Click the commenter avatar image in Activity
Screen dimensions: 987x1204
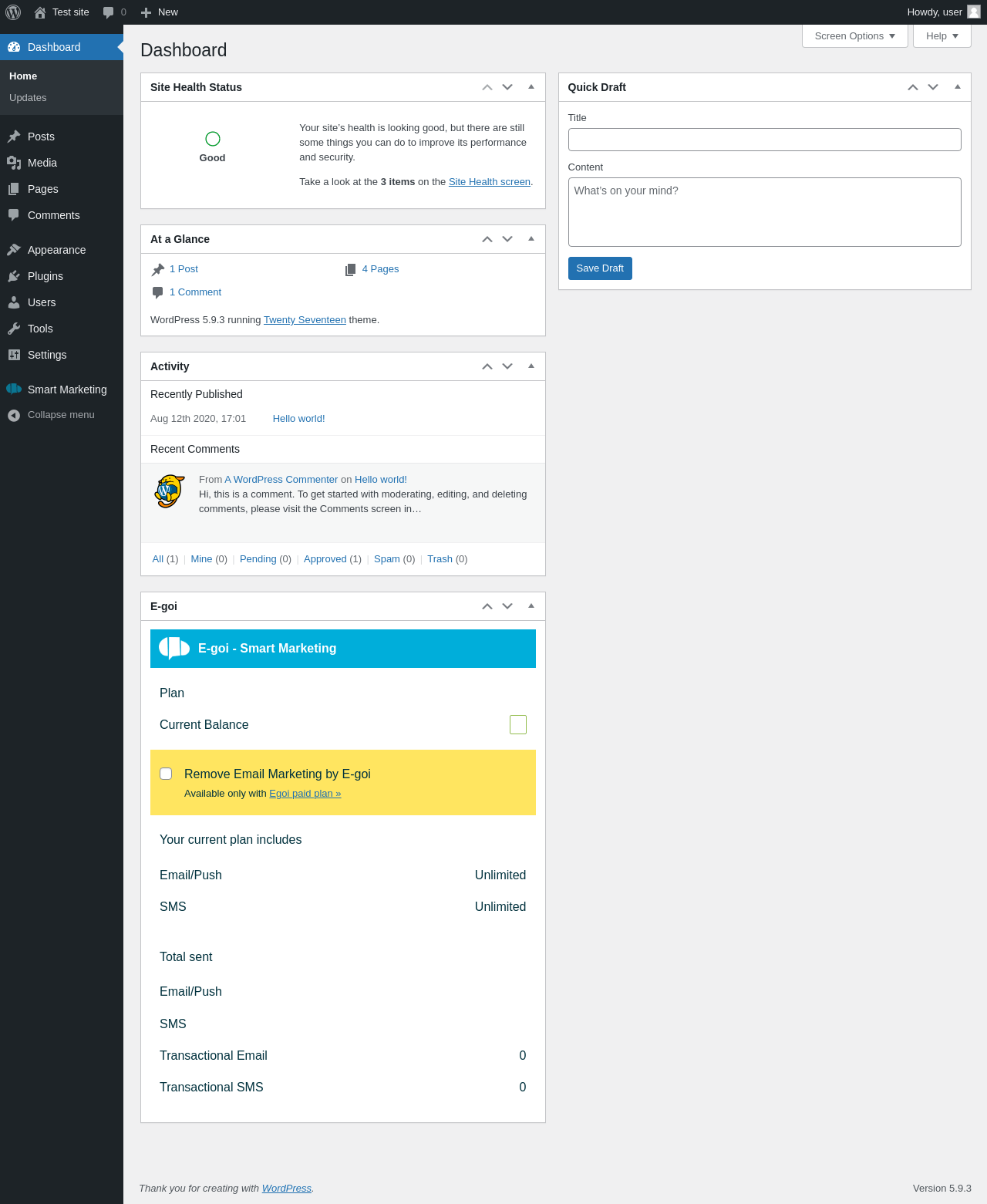pos(170,491)
